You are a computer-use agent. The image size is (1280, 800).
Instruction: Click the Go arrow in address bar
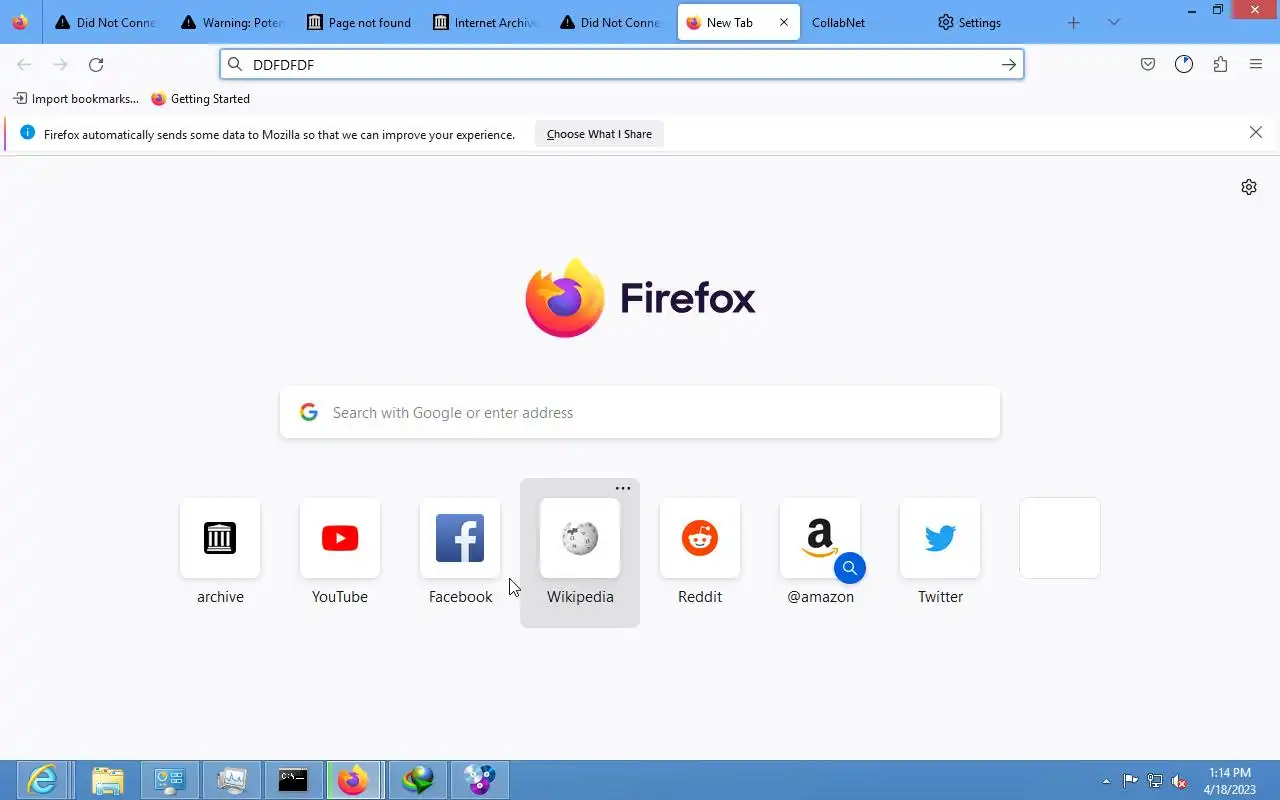pos(1009,64)
